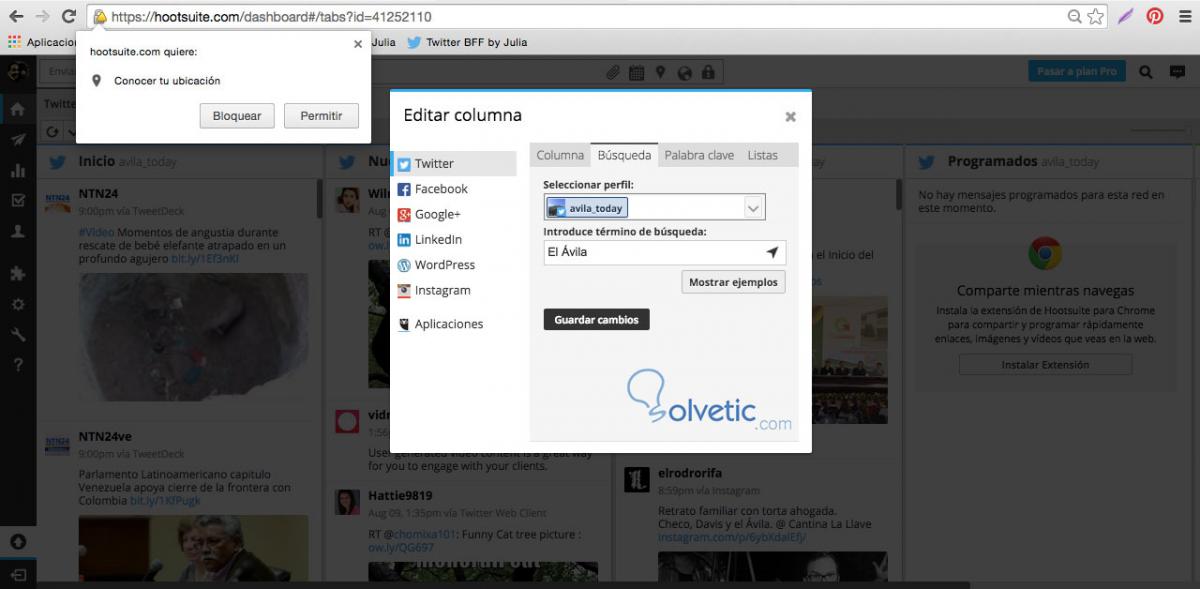Screen dimensions: 1200x589
Task: Close the Editar columna dialog
Action: 790,117
